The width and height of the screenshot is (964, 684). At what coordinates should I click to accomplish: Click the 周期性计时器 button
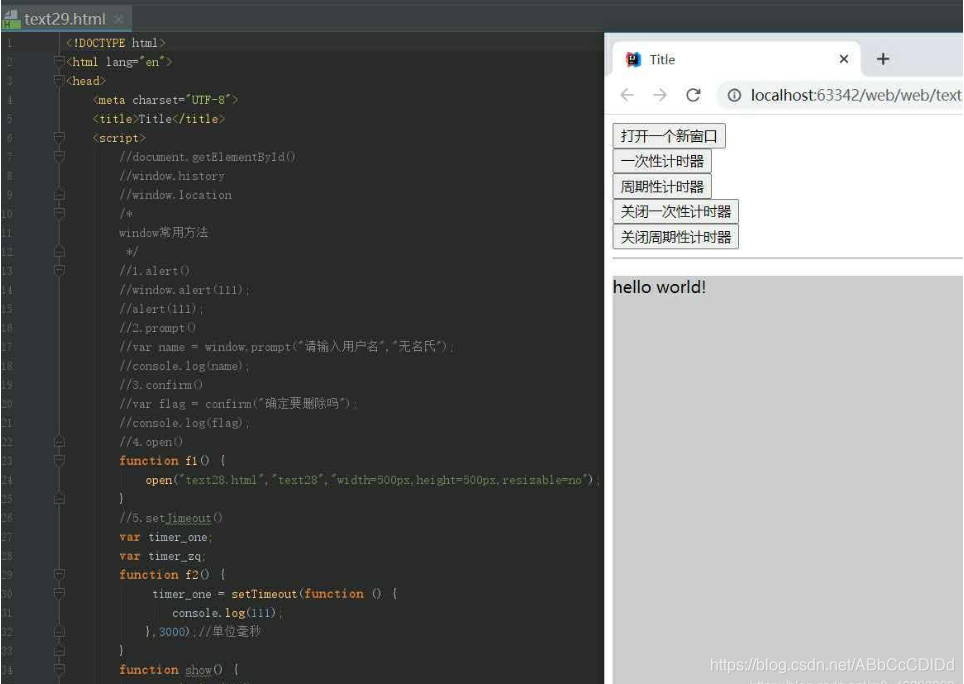tap(662, 186)
